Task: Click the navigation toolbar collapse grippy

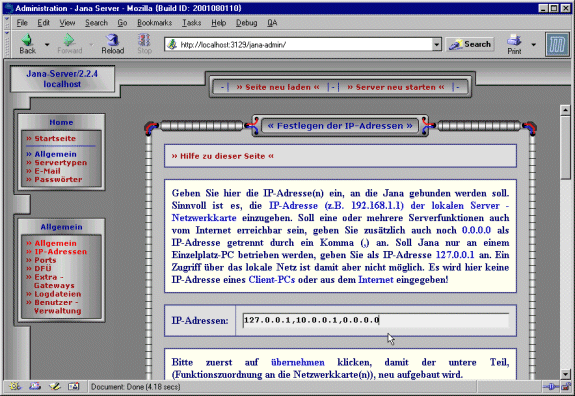Action: 7,44
